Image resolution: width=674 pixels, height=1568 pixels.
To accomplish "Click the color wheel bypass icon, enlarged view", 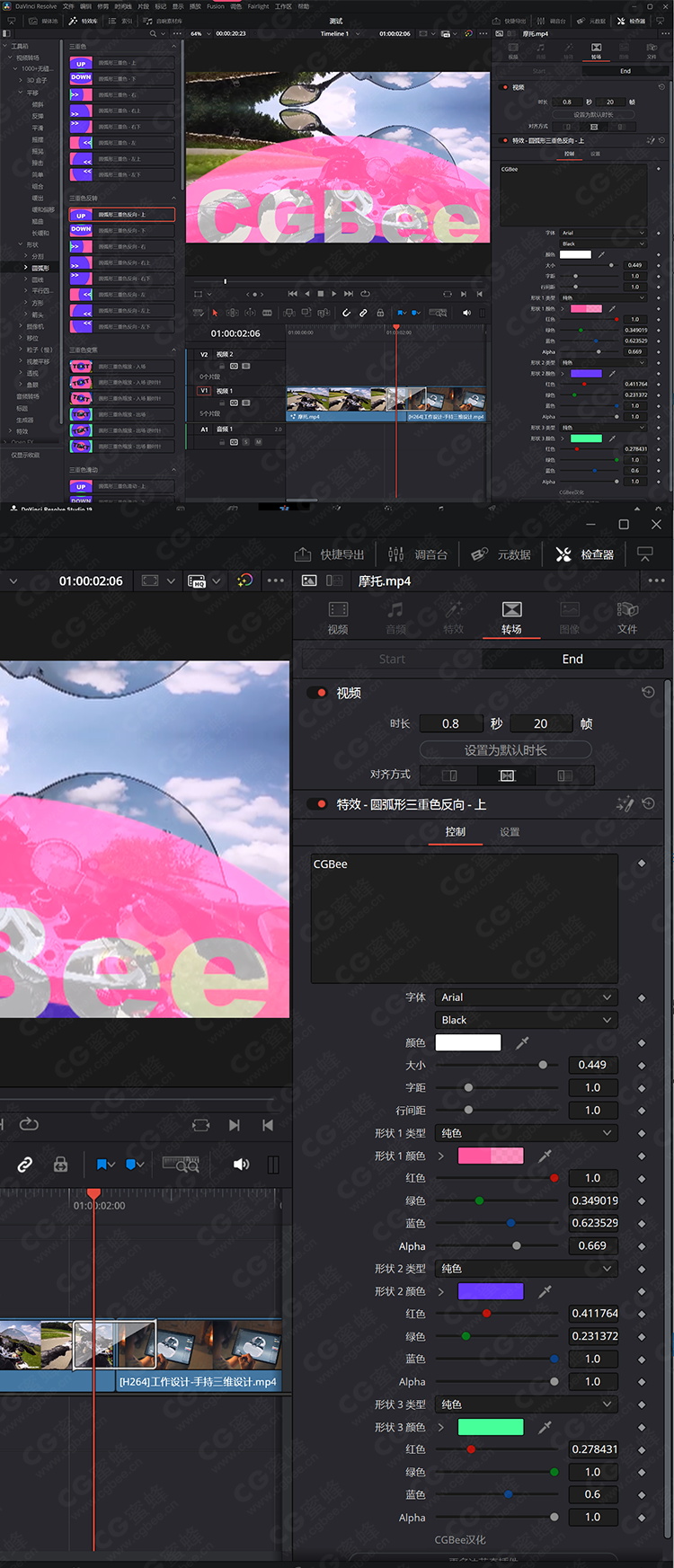I will pos(244,580).
